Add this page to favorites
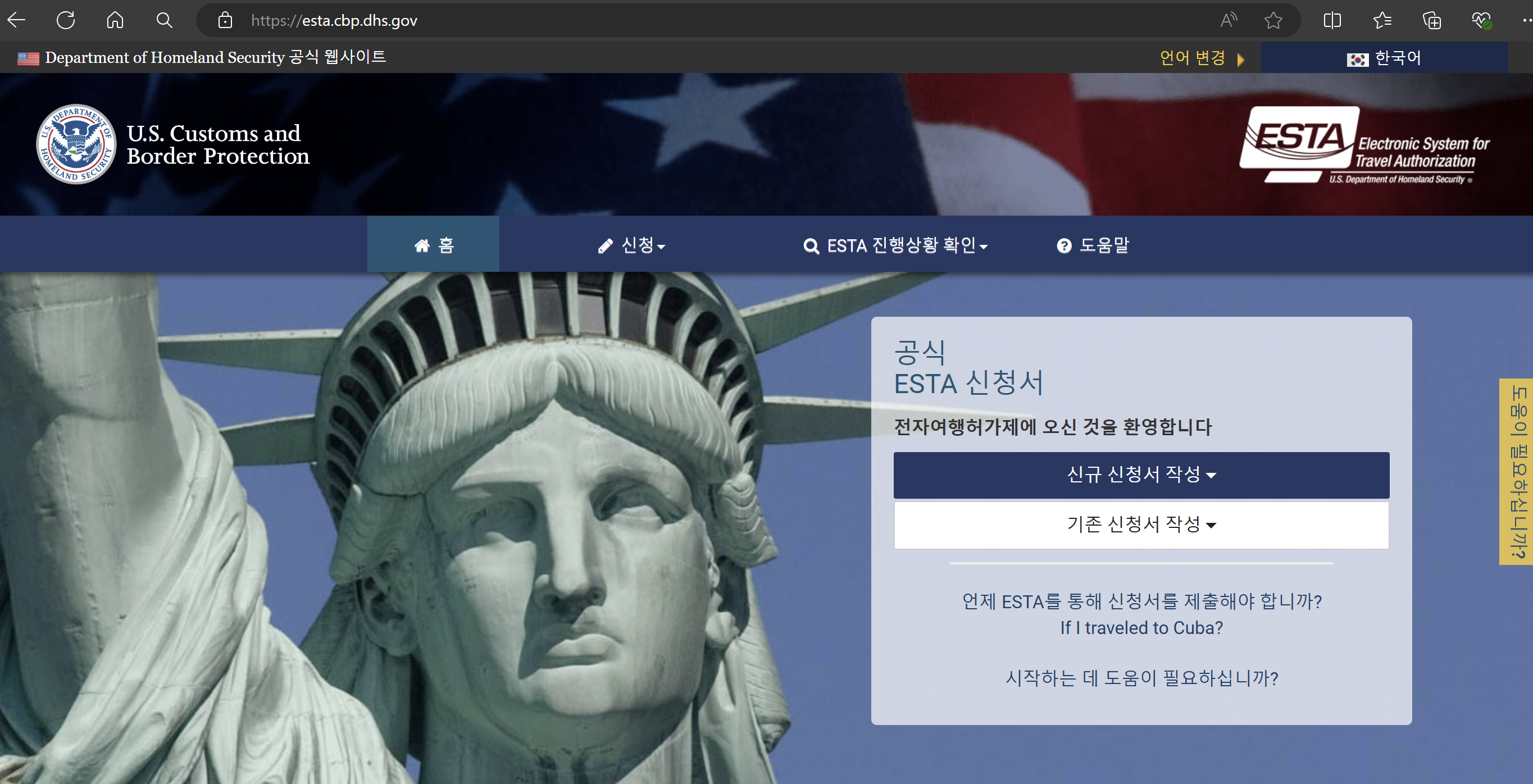The image size is (1533, 784). (x=1273, y=20)
